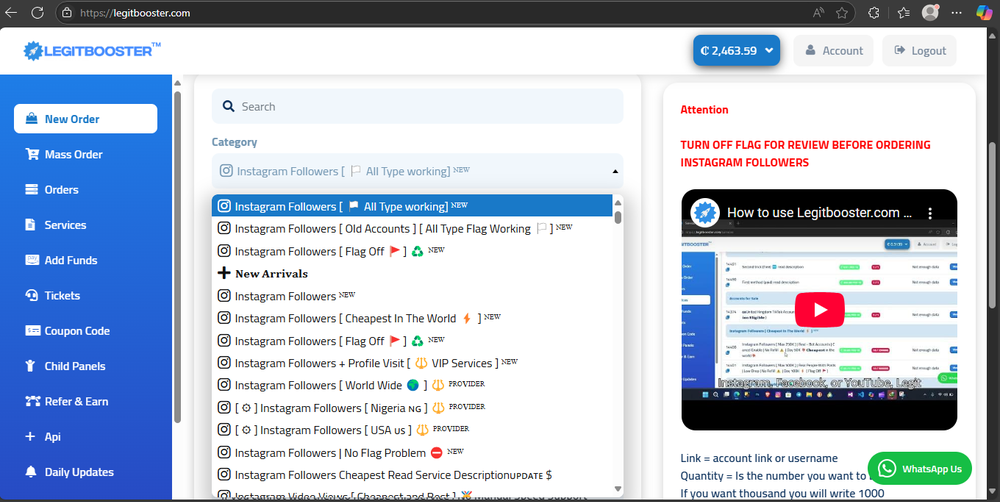Play the How to use Legitbooster video
This screenshot has height=502, width=1000.
pyautogui.click(x=820, y=310)
